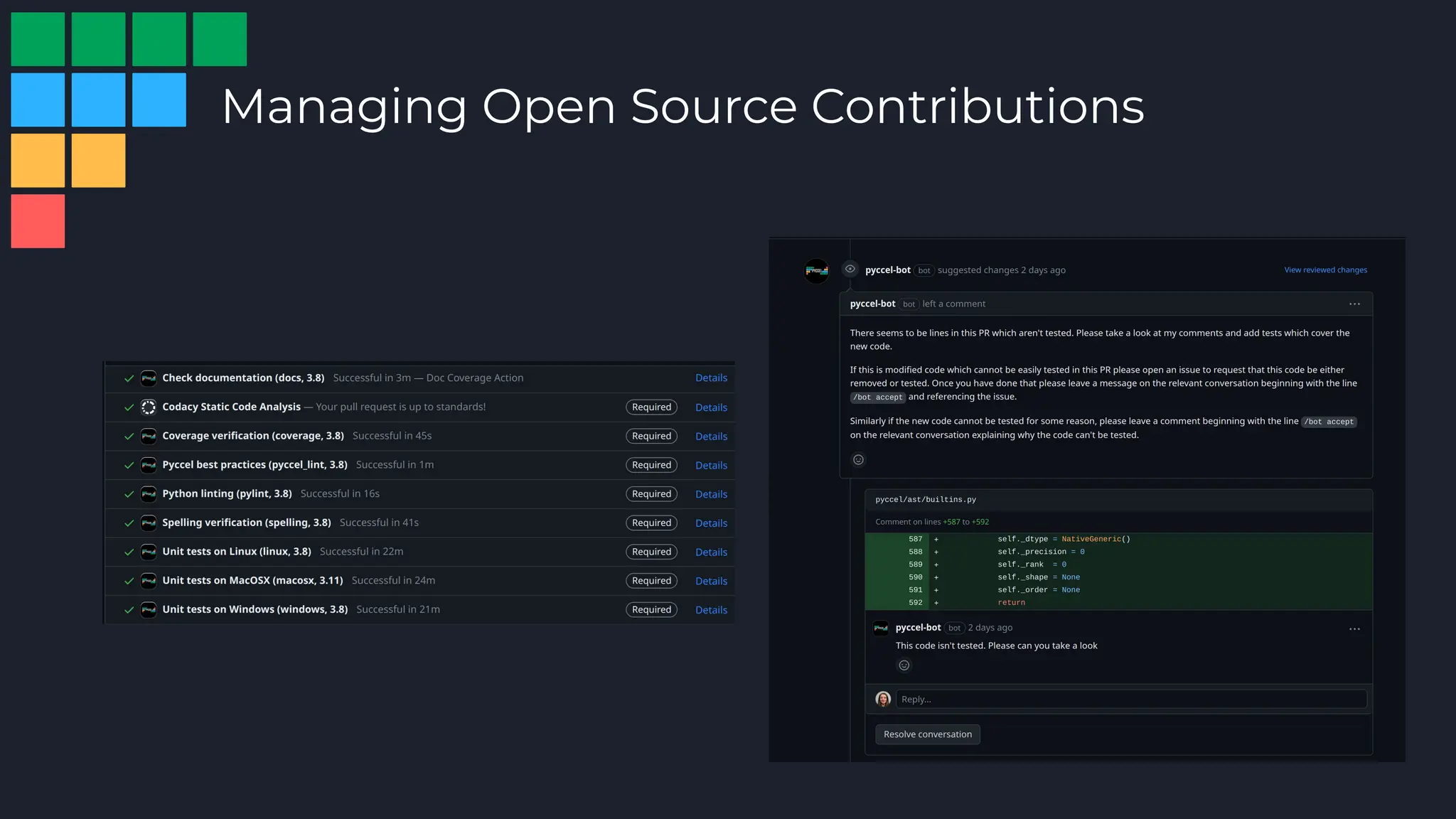The width and height of the screenshot is (1456, 819).
Task: Click green checkmark for Unit tests on Linux
Action: 129,552
